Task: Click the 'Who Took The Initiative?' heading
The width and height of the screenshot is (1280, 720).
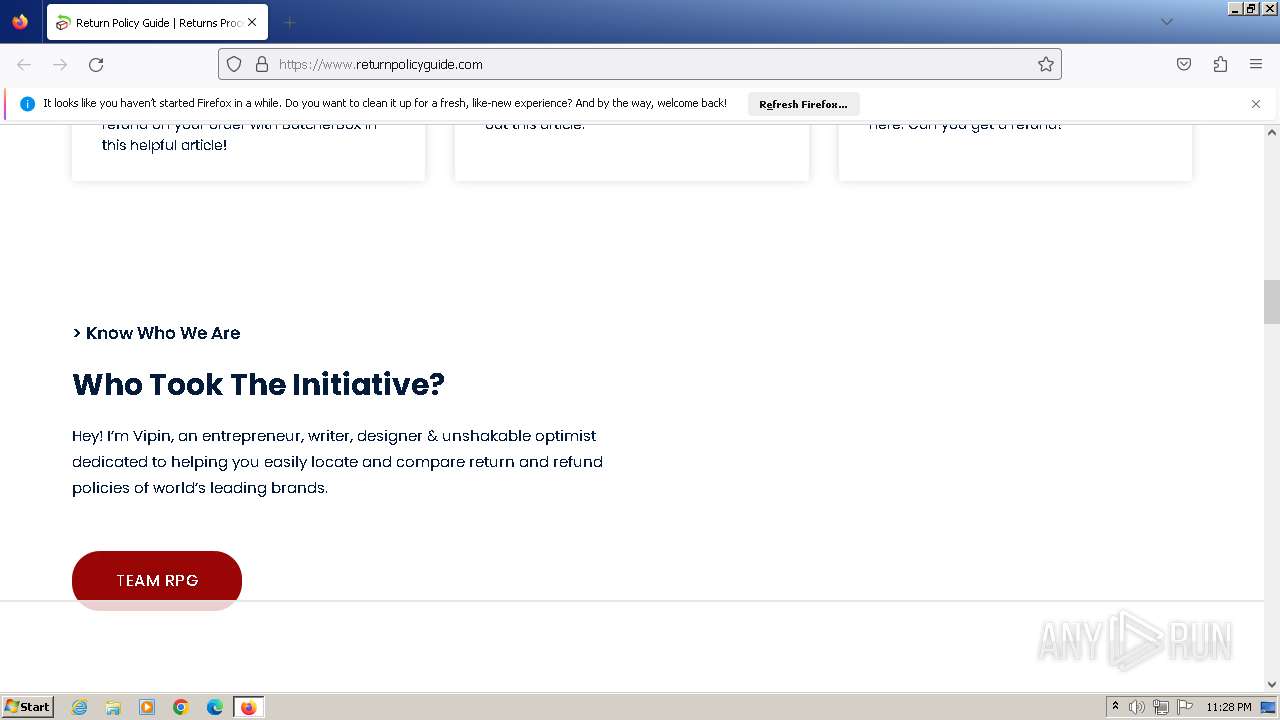Action: [258, 384]
